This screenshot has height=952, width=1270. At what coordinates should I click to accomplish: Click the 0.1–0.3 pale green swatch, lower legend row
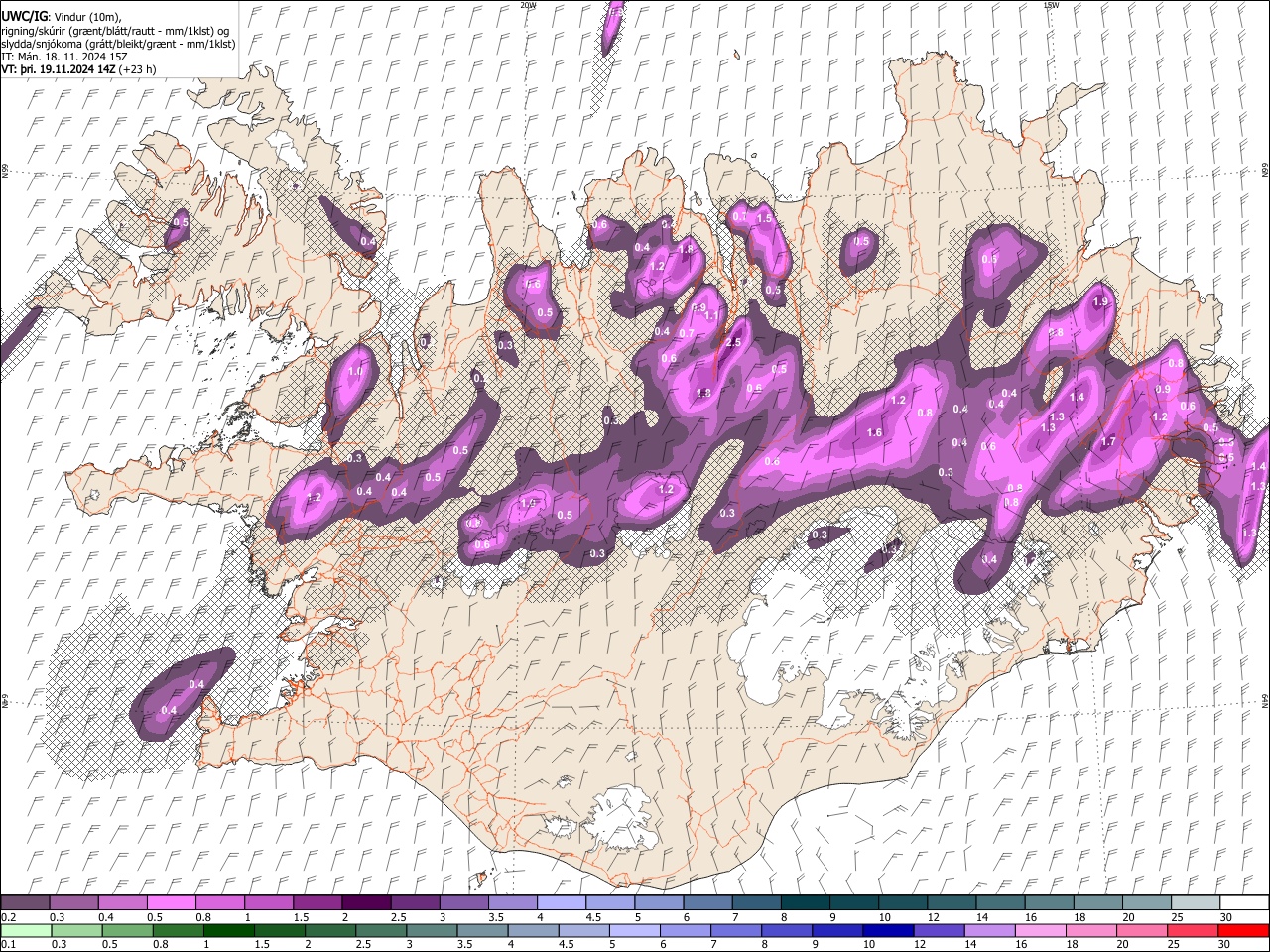(25, 930)
